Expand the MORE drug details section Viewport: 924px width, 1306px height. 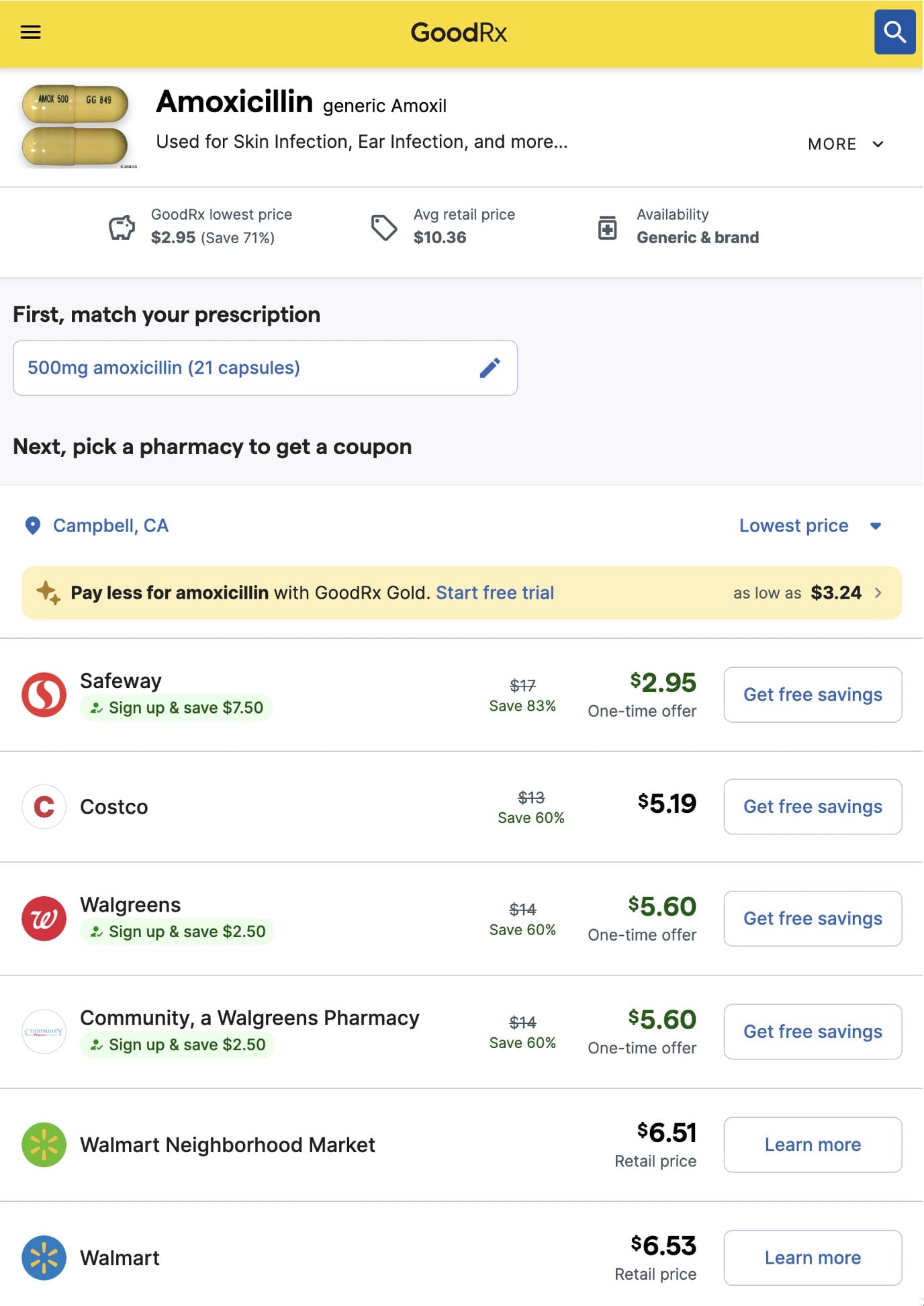(845, 144)
